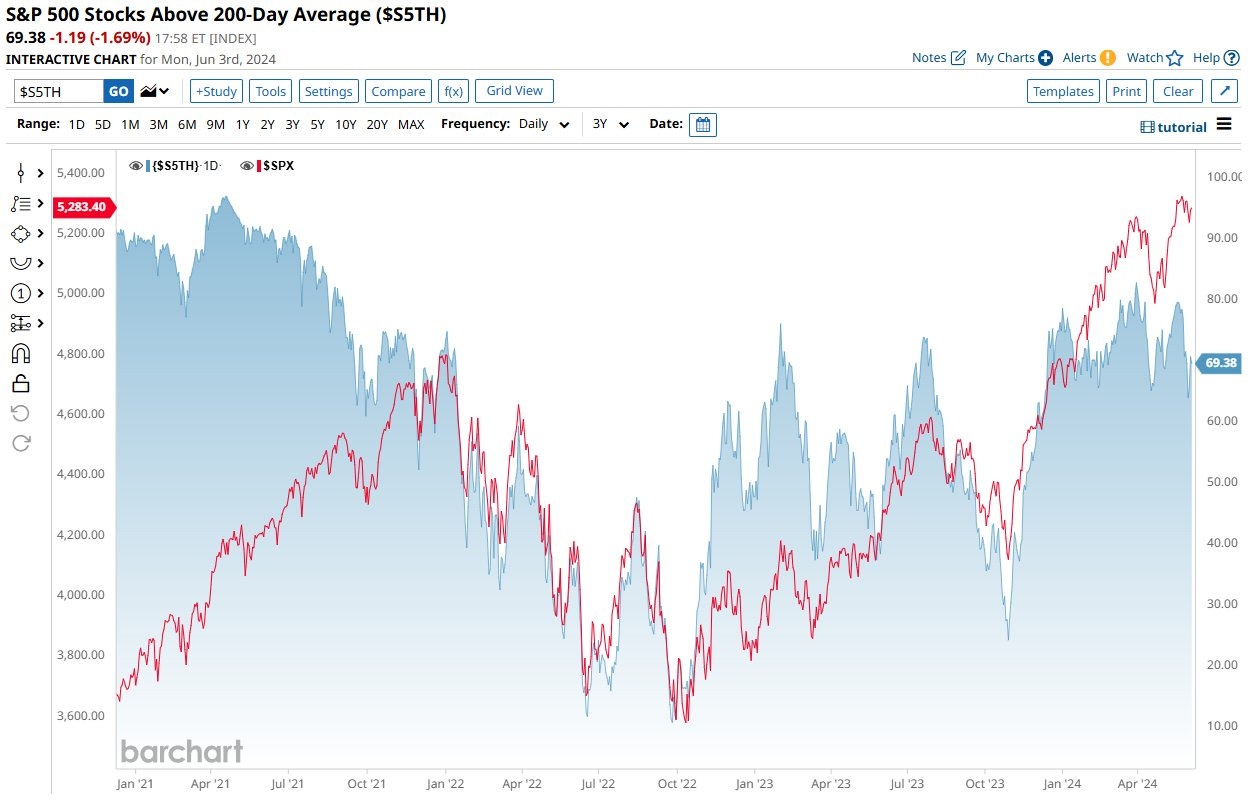Set range to 1D
Screen dimensions: 1254x808
(77, 125)
